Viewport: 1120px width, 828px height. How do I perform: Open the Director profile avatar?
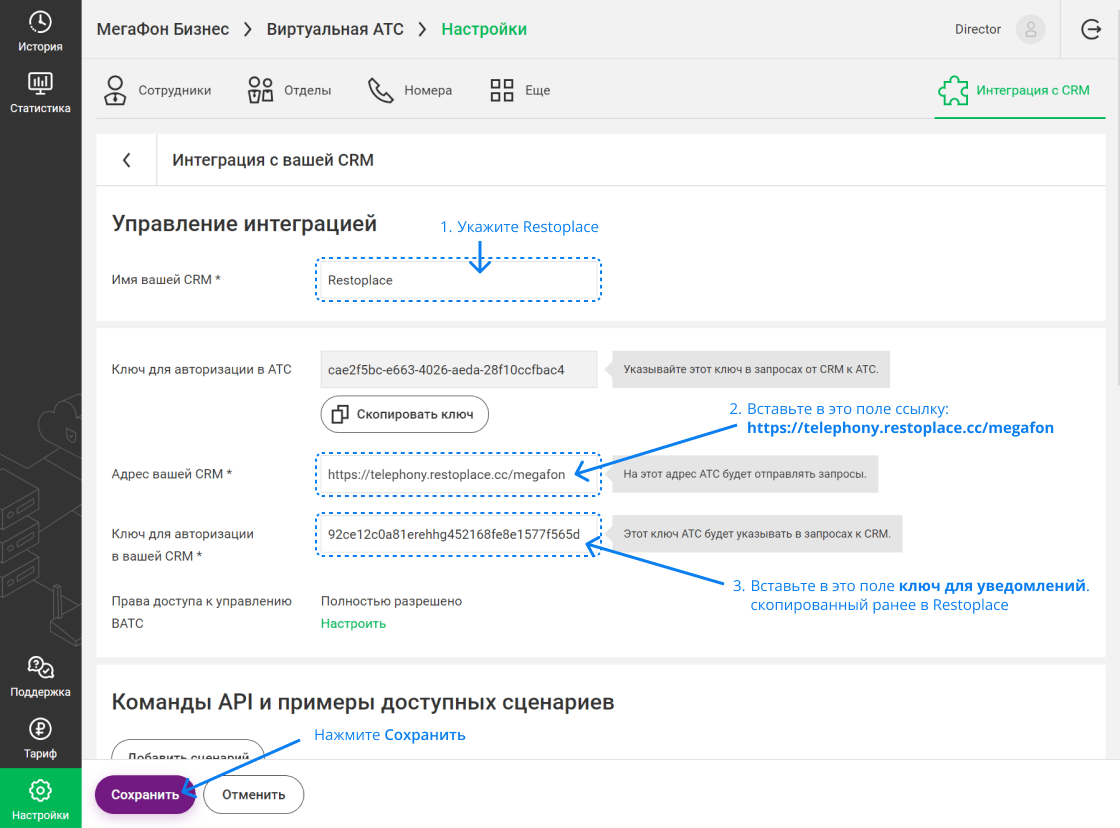(1030, 29)
